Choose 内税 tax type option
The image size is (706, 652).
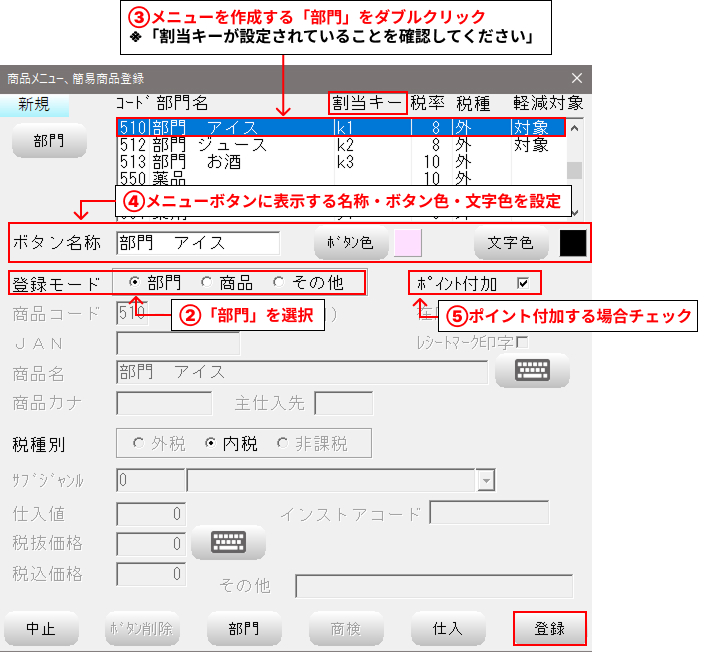coord(211,442)
